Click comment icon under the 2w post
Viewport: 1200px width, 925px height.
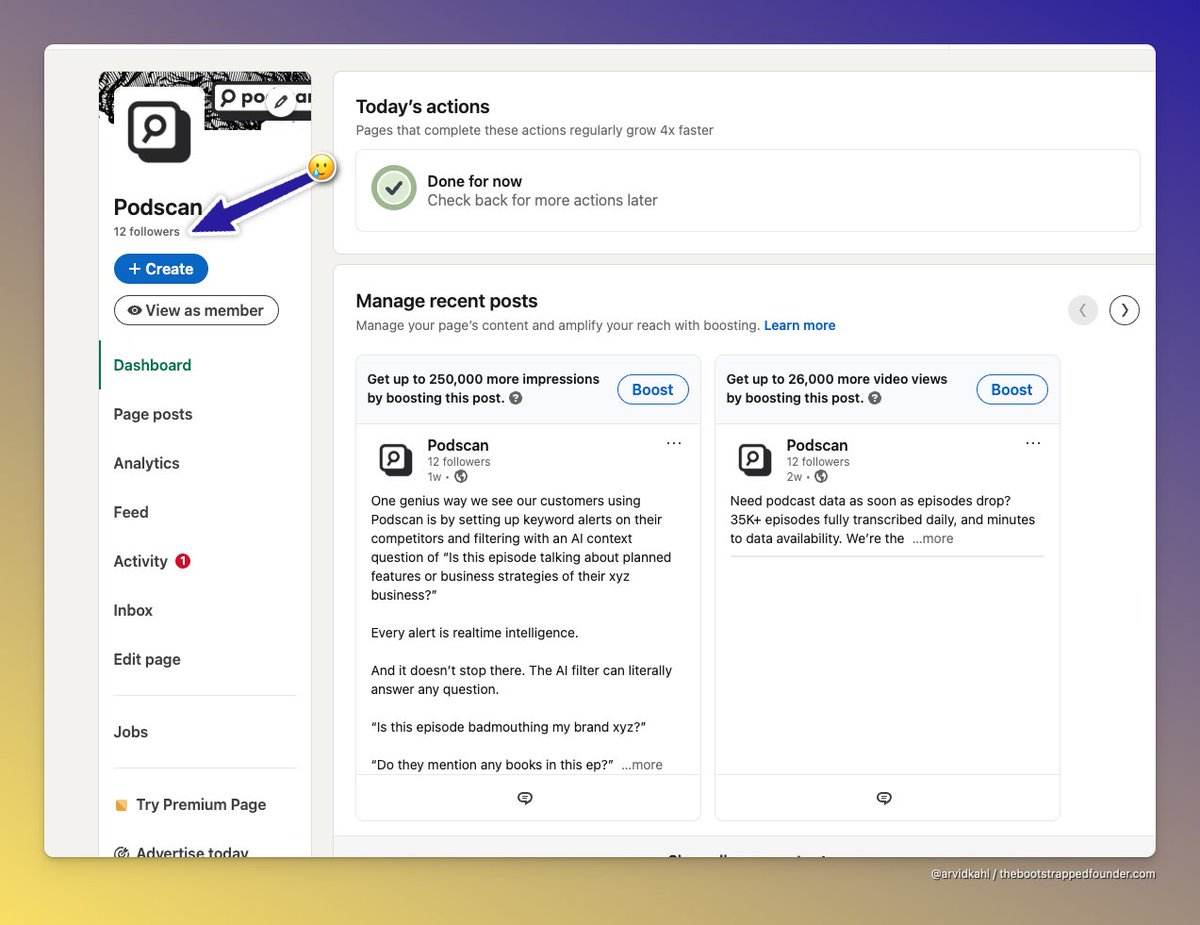click(x=884, y=798)
